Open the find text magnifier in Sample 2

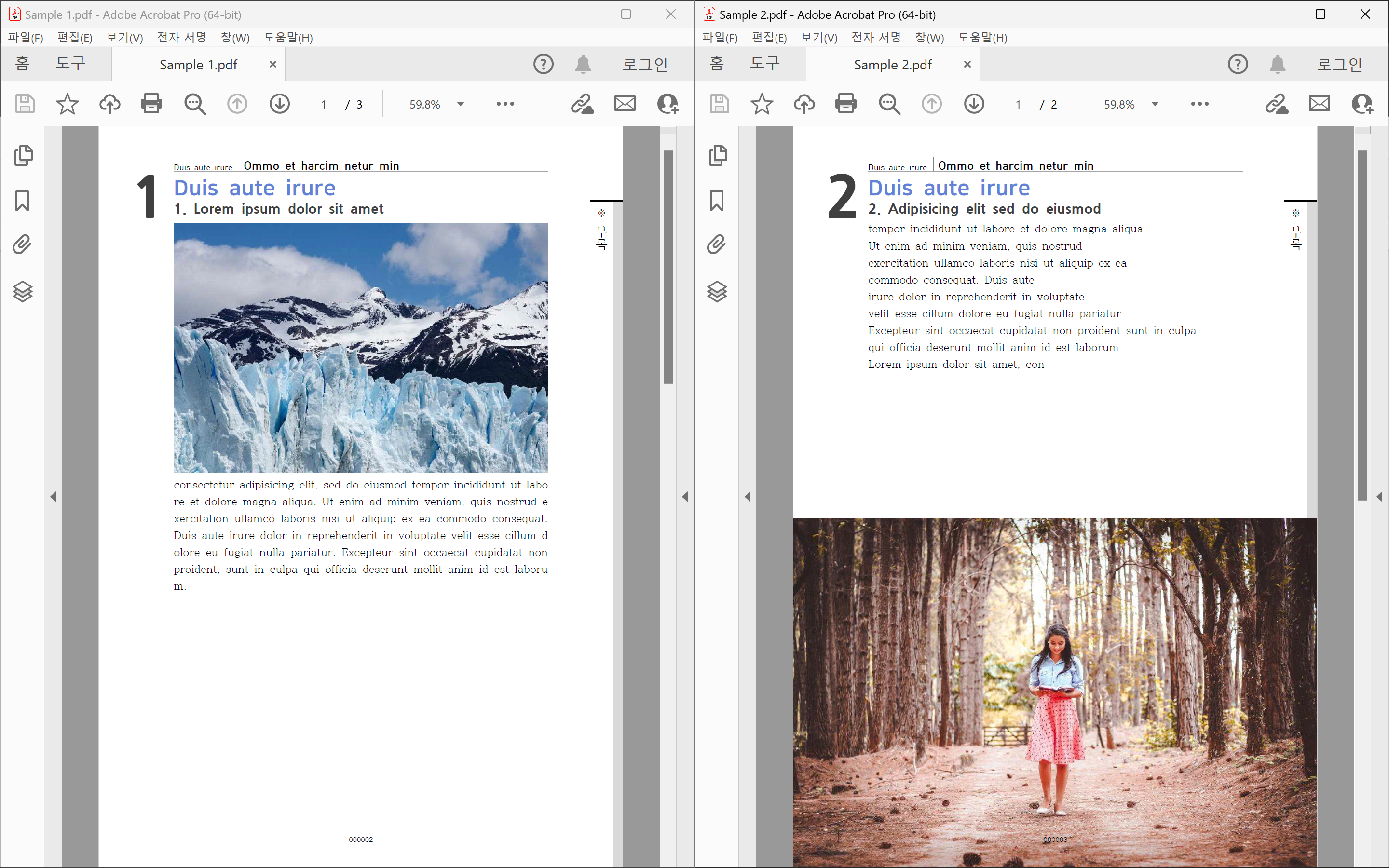tap(889, 104)
